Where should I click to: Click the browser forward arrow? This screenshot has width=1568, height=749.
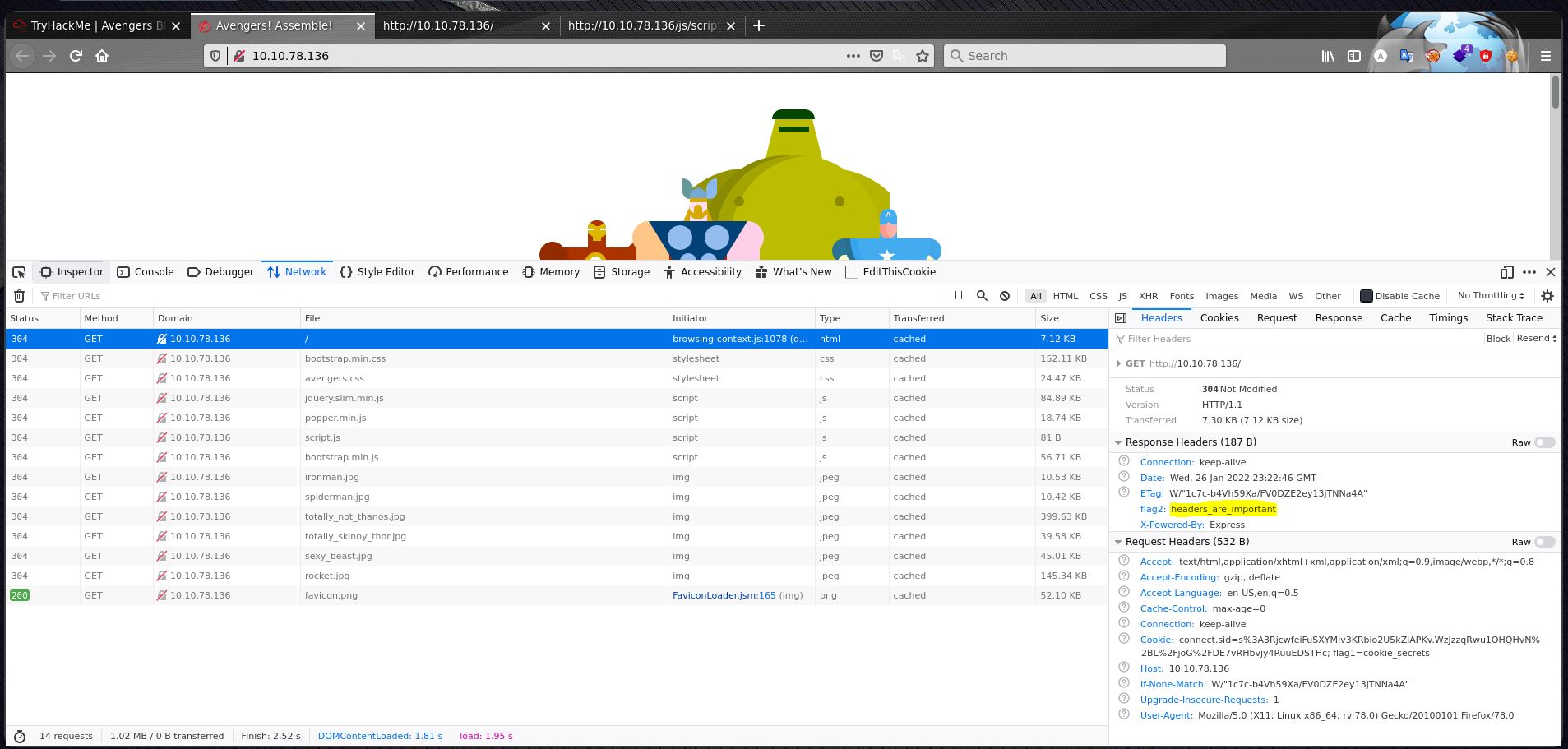point(49,56)
